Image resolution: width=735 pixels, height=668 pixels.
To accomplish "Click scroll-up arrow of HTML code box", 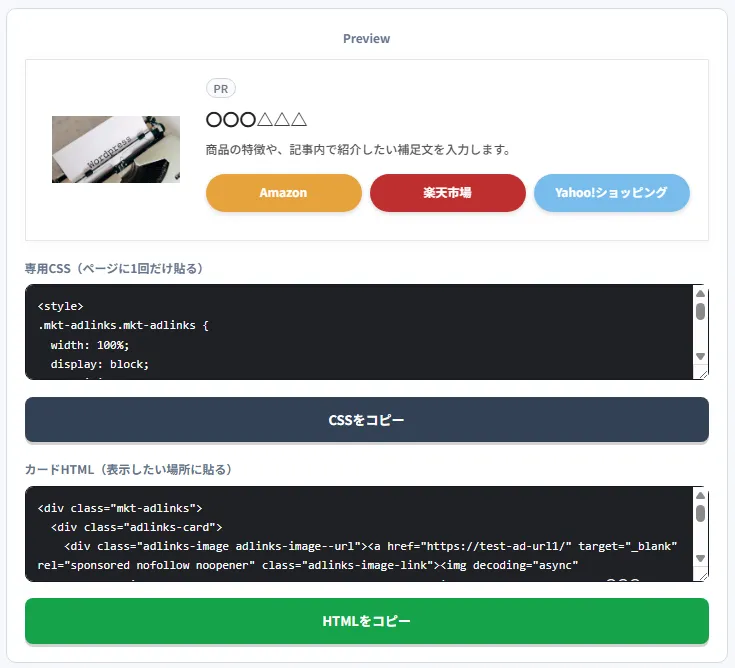I will (700, 495).
